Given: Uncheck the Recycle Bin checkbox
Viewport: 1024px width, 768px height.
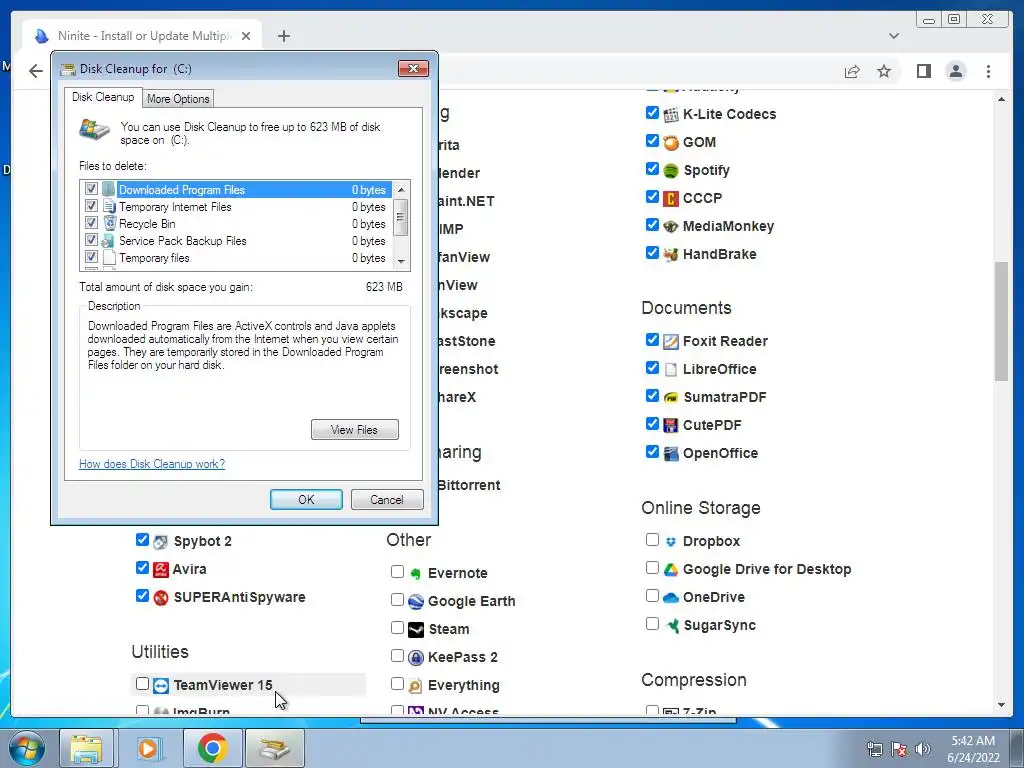Looking at the screenshot, I should pyautogui.click(x=91, y=223).
